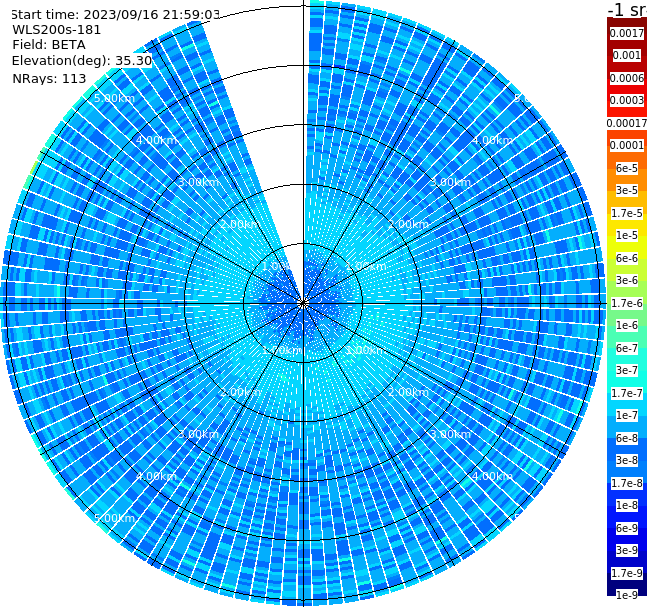The image size is (647, 607).
Task: Click the 6e-5 colorbar label
Action: tap(627, 168)
